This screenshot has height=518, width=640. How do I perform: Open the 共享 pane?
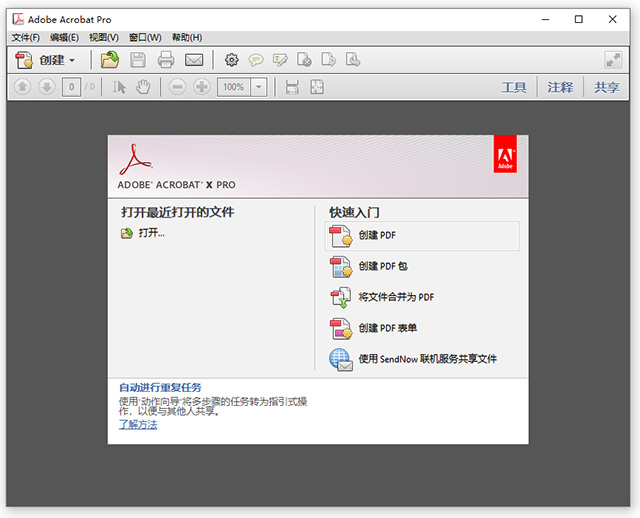[607, 87]
